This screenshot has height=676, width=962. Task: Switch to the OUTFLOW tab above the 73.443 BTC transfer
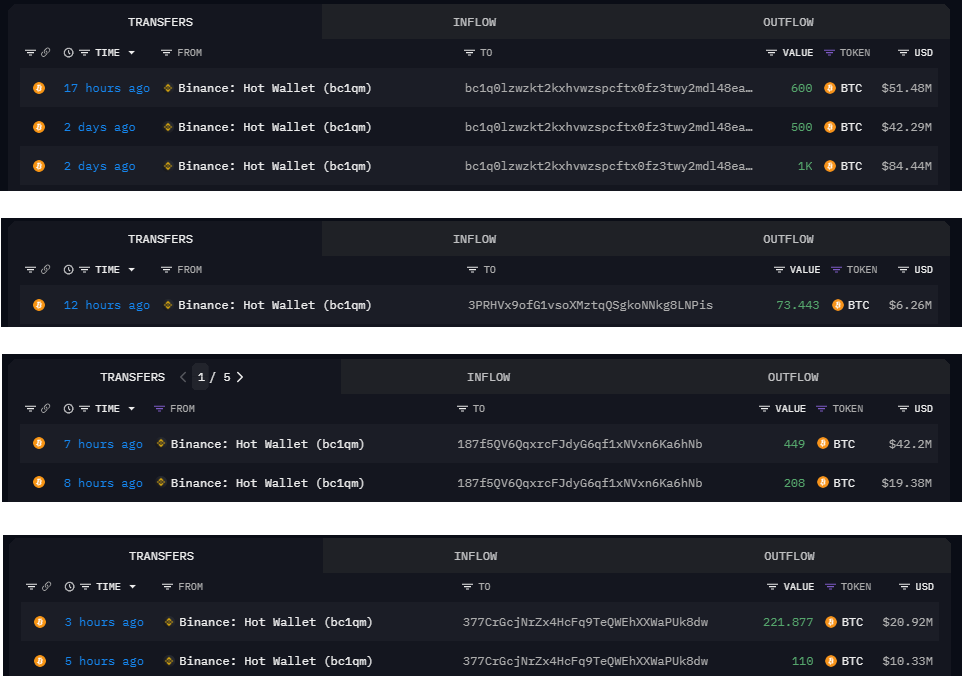pyautogui.click(x=788, y=239)
